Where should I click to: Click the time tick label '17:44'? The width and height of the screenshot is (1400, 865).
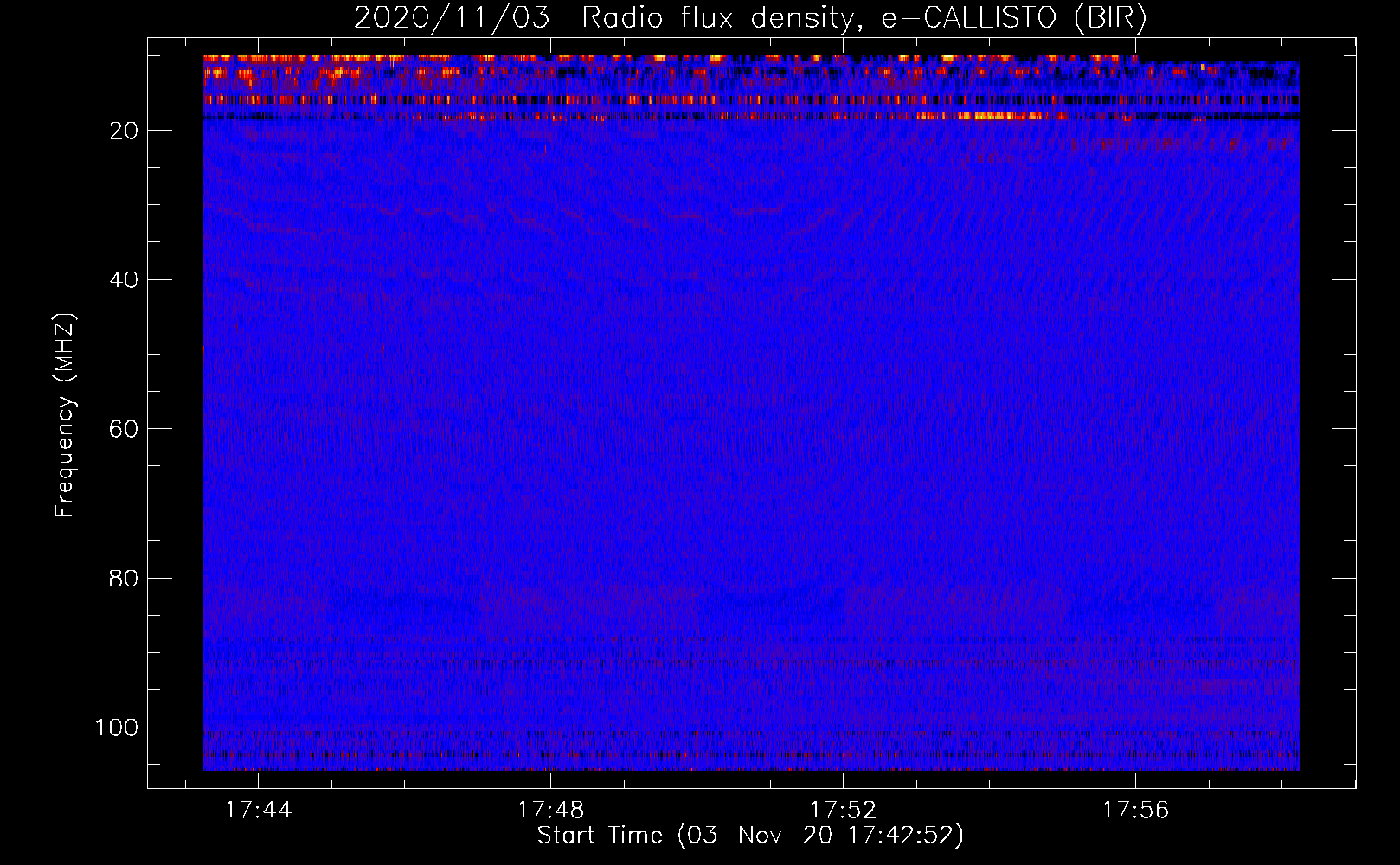click(259, 811)
